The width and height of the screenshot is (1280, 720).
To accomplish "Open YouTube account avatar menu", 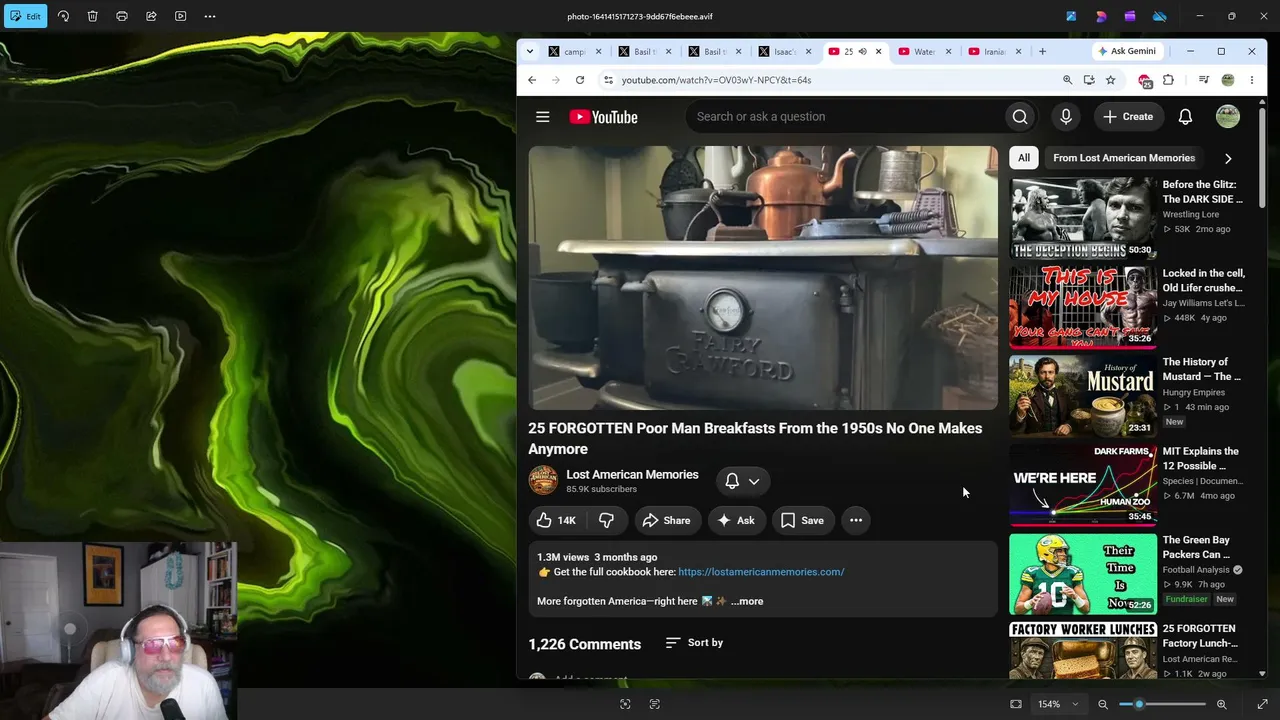I will [x=1228, y=117].
